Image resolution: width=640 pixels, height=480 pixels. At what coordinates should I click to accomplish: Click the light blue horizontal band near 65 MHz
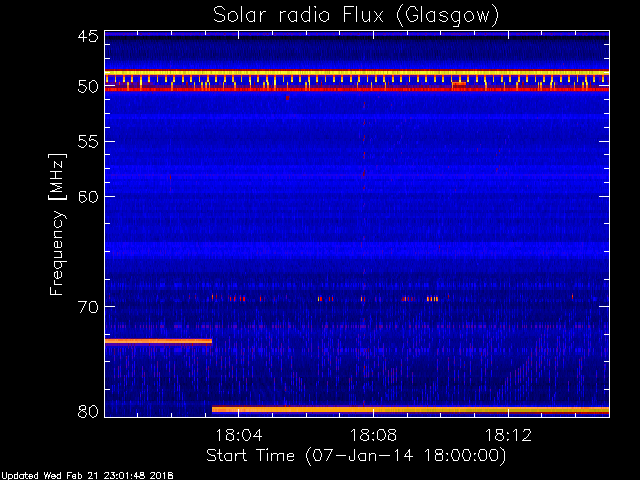[x=357, y=250]
